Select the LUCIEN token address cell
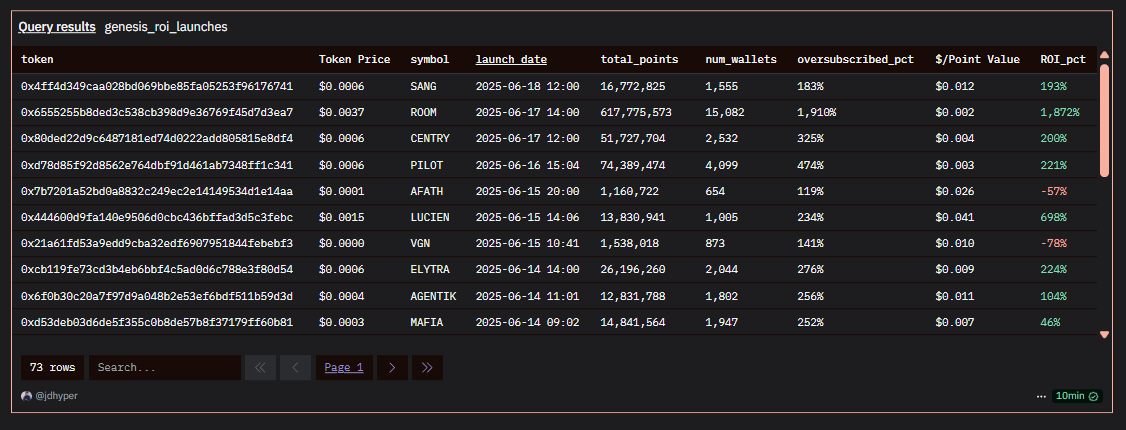 point(157,218)
